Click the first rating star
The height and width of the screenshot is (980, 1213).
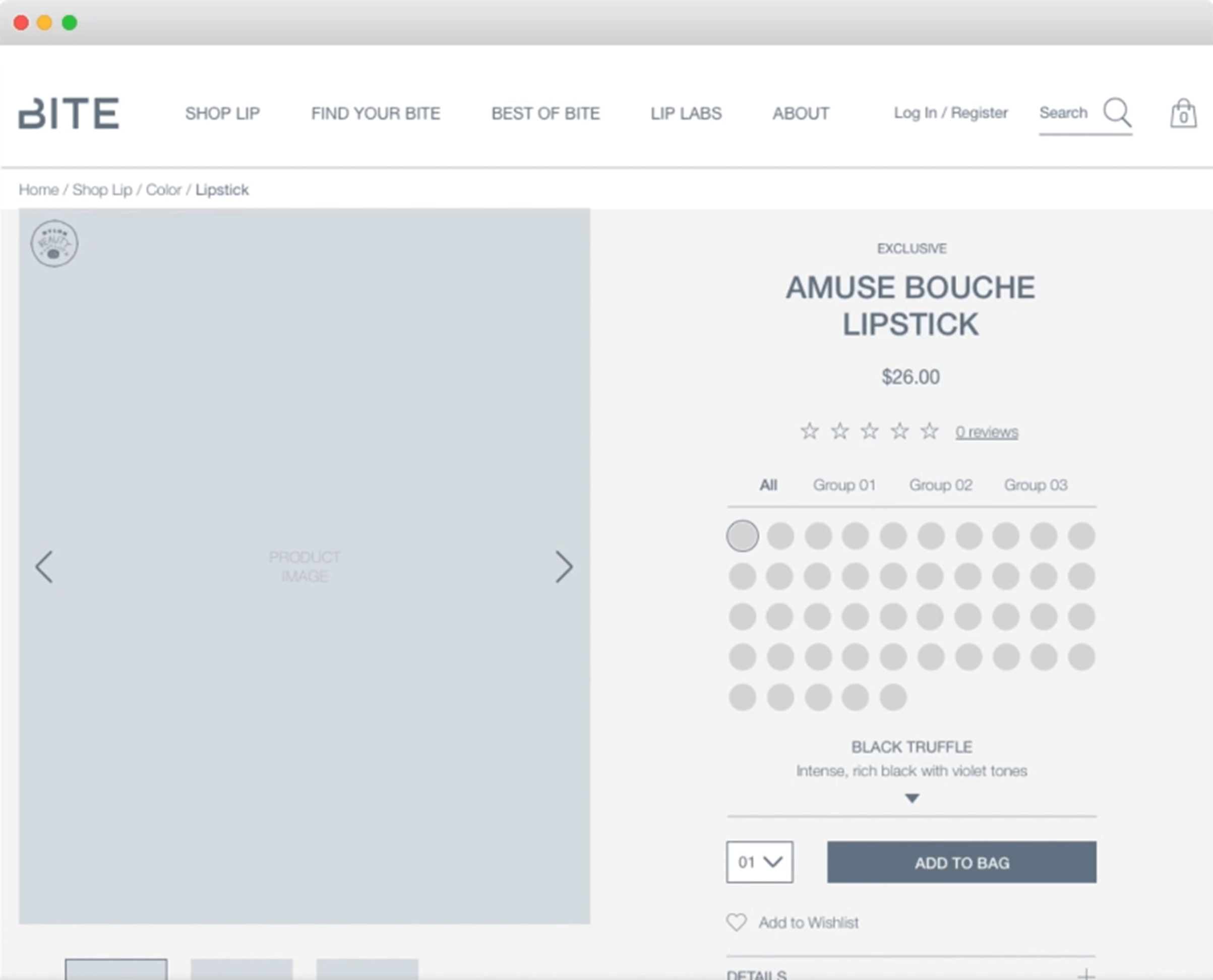tap(809, 432)
